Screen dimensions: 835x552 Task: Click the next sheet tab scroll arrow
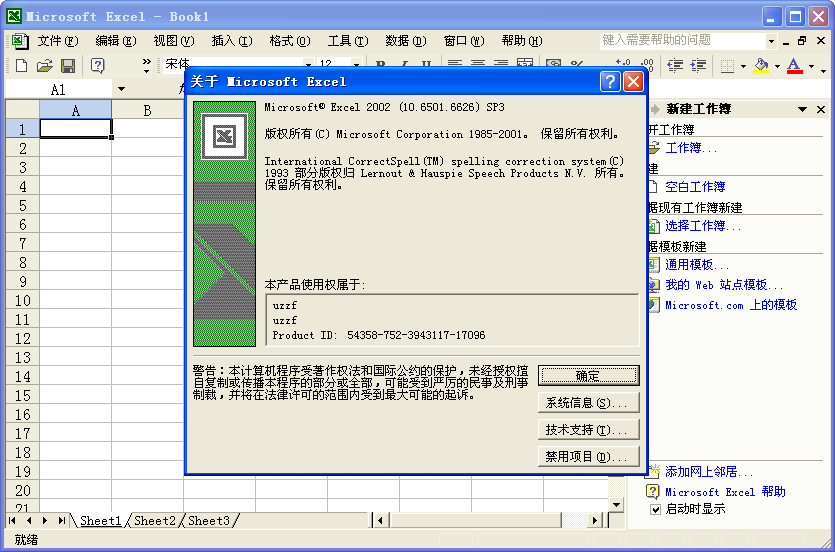(x=45, y=520)
